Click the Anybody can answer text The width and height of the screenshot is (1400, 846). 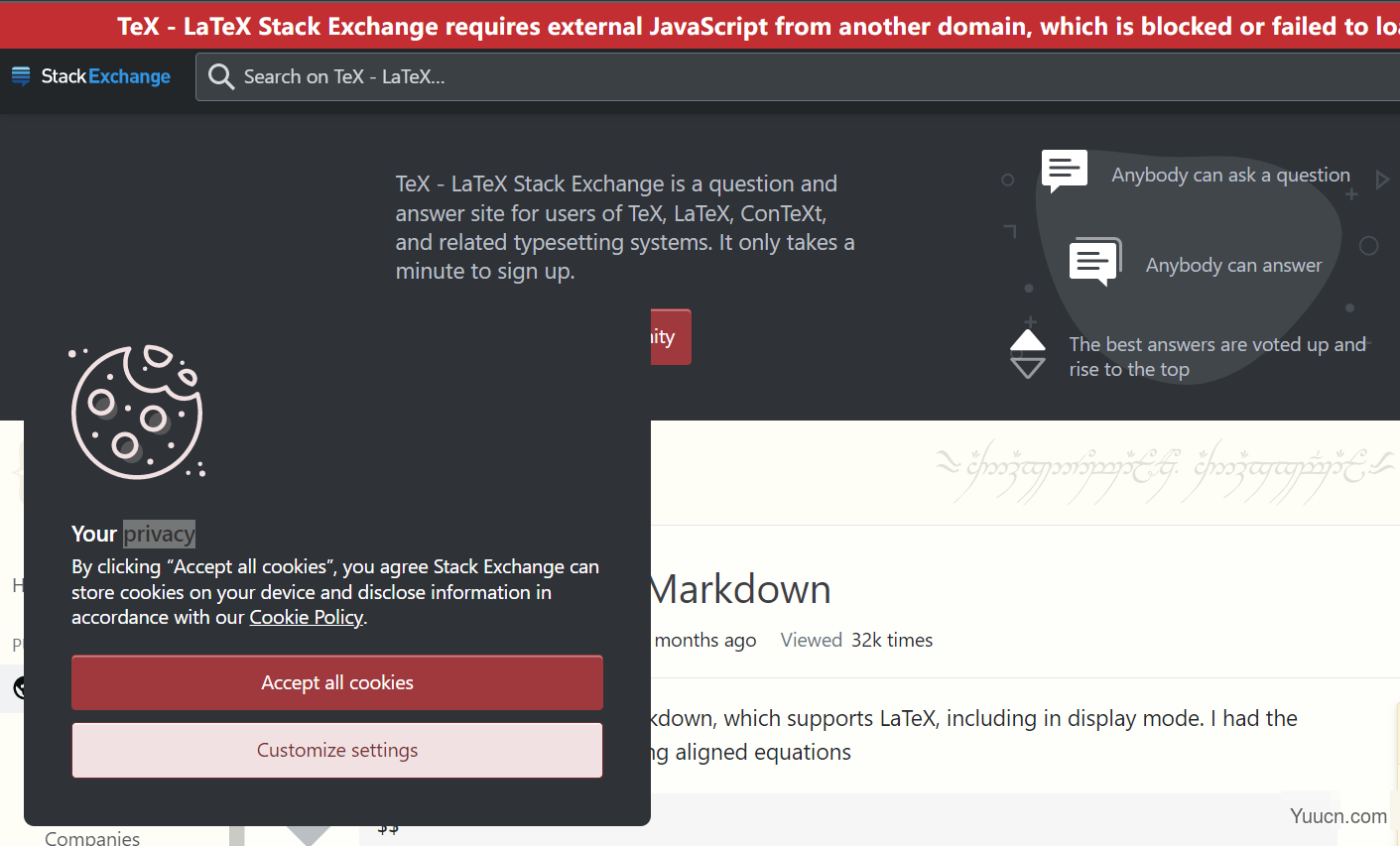tap(1233, 265)
